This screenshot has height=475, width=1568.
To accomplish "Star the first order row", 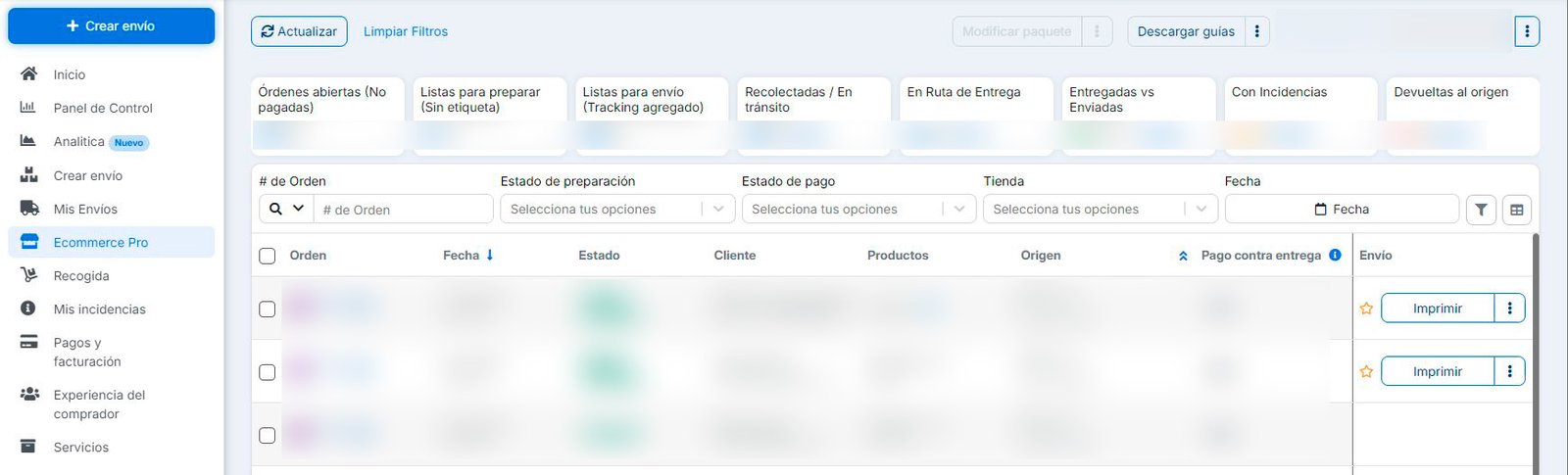I will click(1366, 309).
